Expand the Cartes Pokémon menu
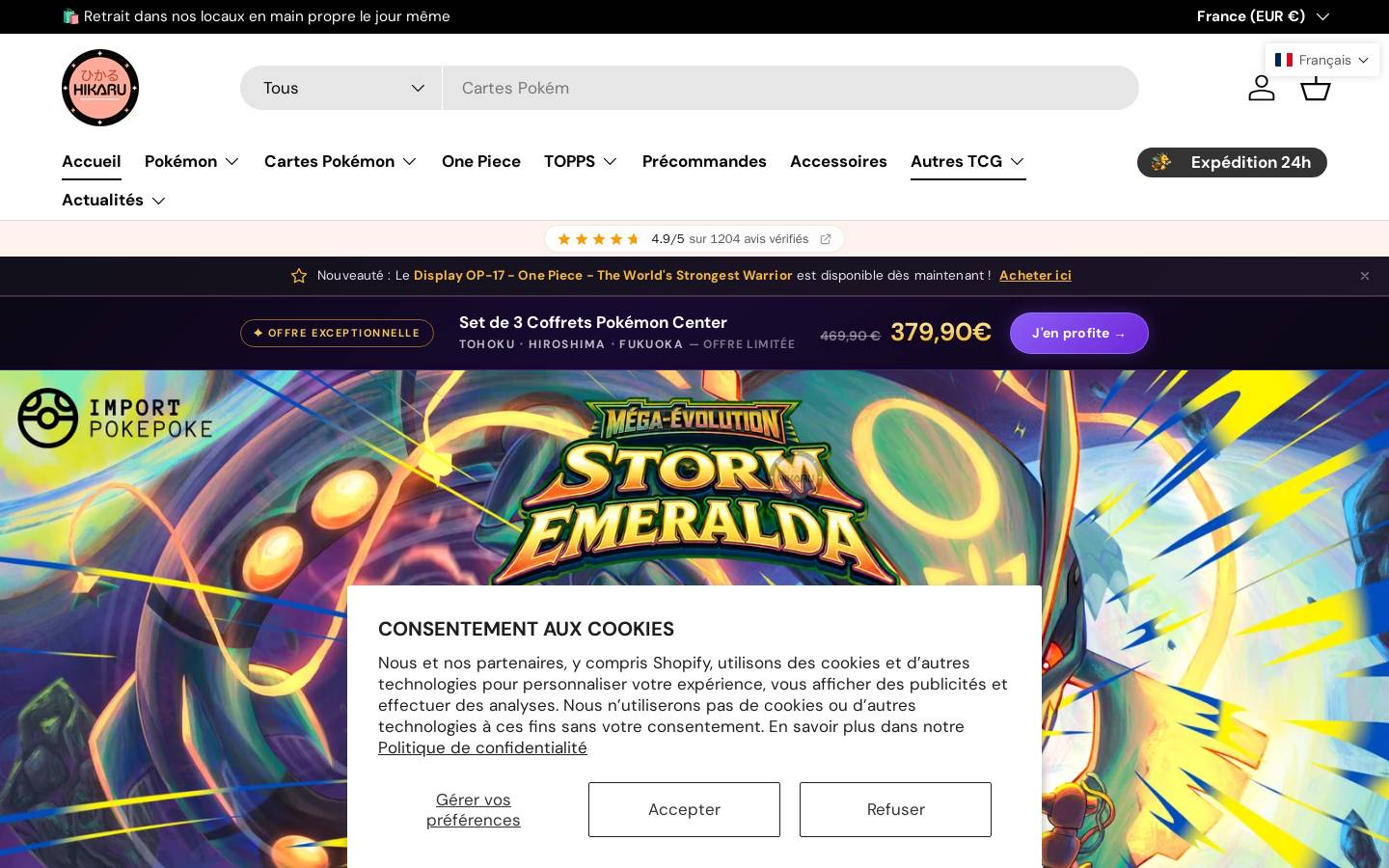This screenshot has height=868, width=1389. (x=340, y=161)
